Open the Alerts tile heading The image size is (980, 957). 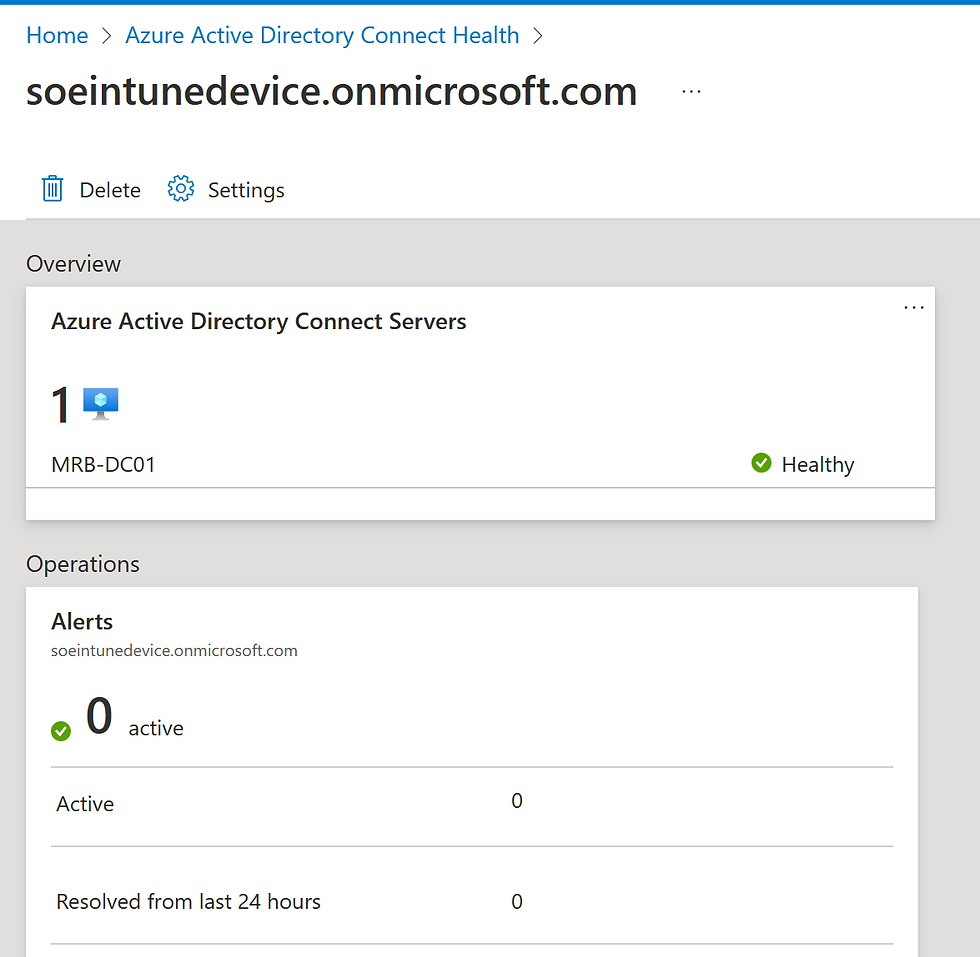tap(82, 621)
